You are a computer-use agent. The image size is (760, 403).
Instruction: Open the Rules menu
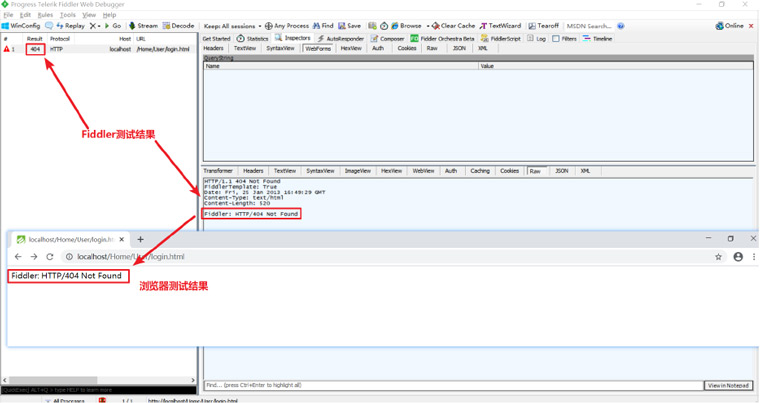45,15
